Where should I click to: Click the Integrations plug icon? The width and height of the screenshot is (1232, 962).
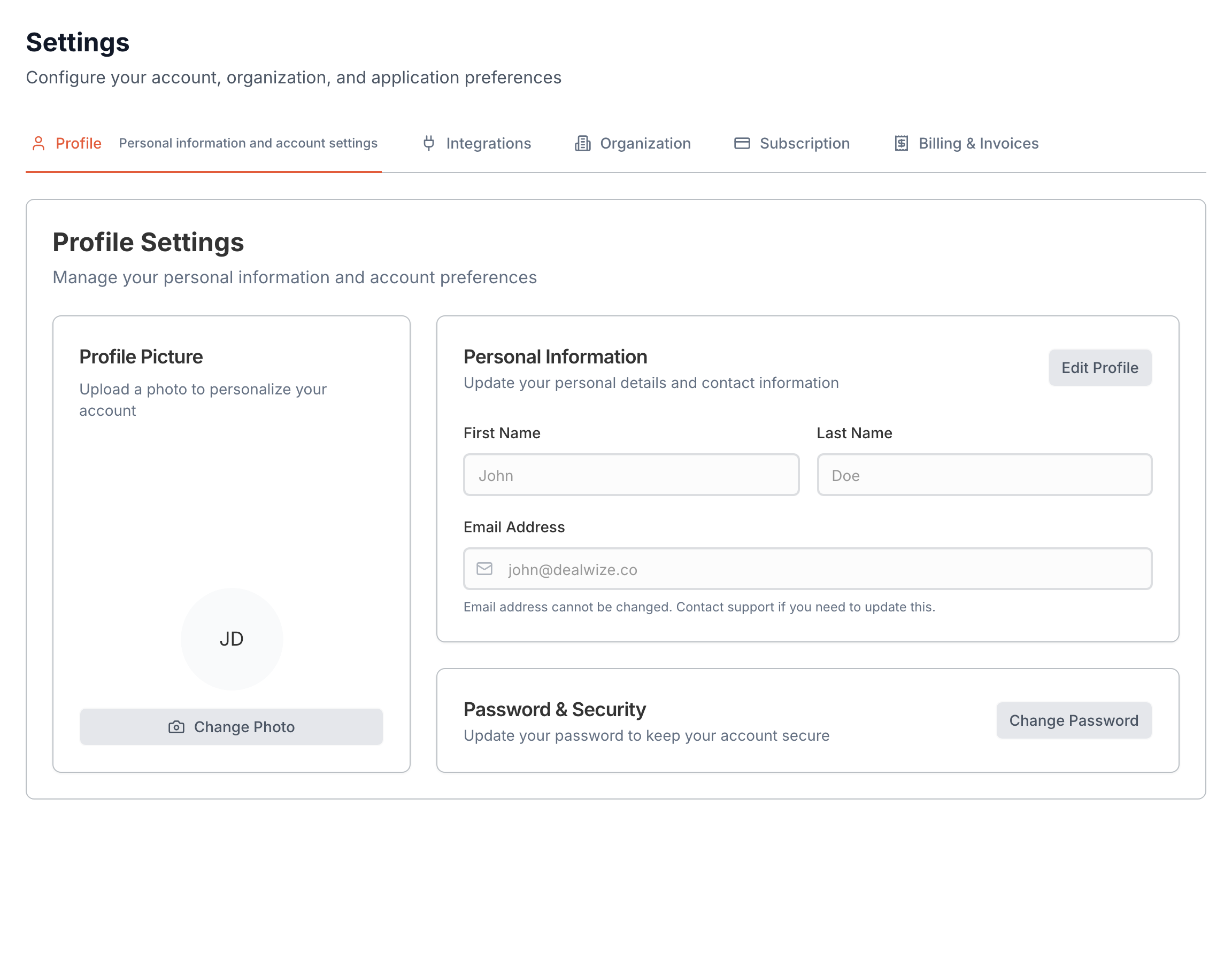pyautogui.click(x=429, y=143)
